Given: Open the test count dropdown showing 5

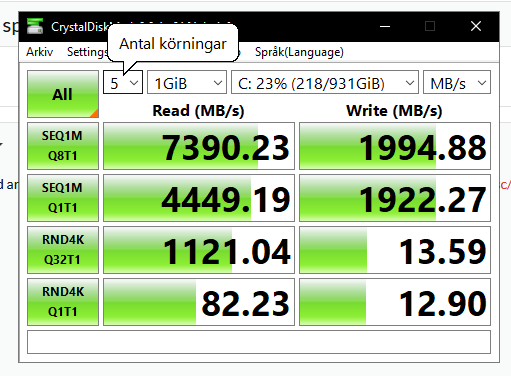Looking at the screenshot, I should click(x=123, y=82).
